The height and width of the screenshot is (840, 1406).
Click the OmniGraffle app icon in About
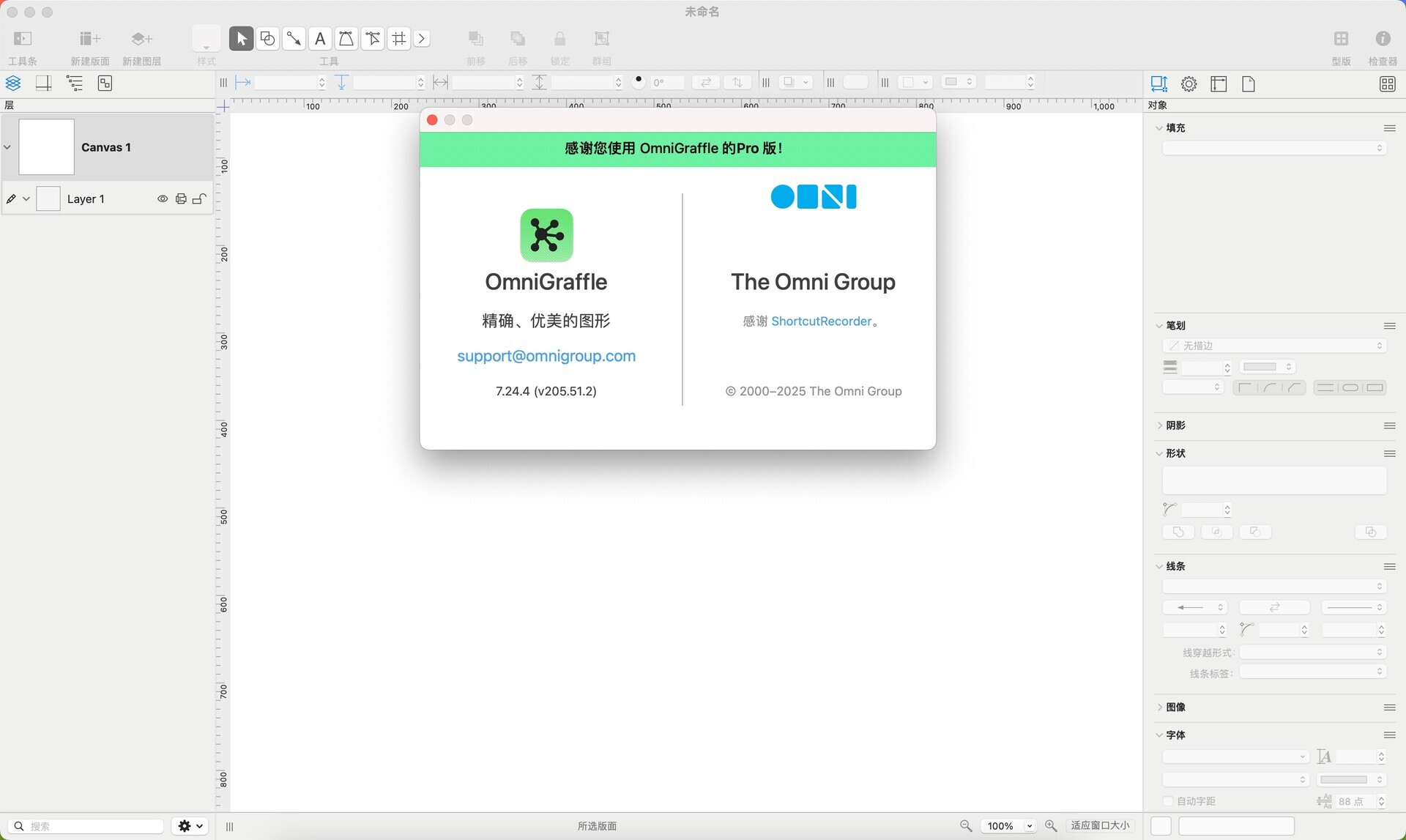pos(546,235)
